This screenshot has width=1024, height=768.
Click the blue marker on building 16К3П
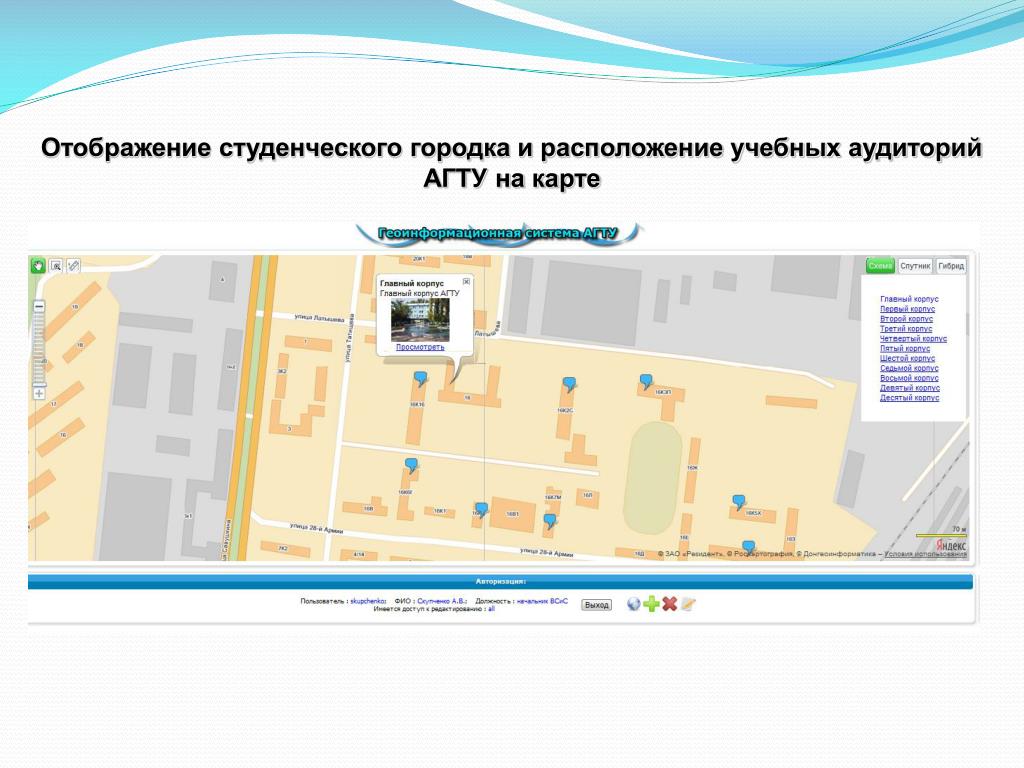(646, 381)
